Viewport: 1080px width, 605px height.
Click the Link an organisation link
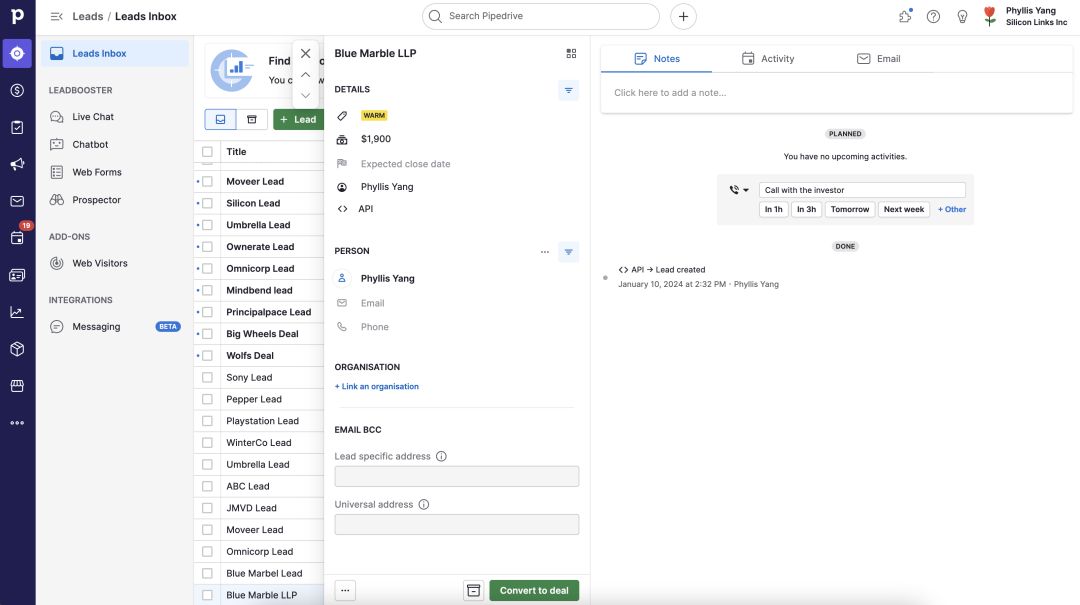[x=376, y=386]
